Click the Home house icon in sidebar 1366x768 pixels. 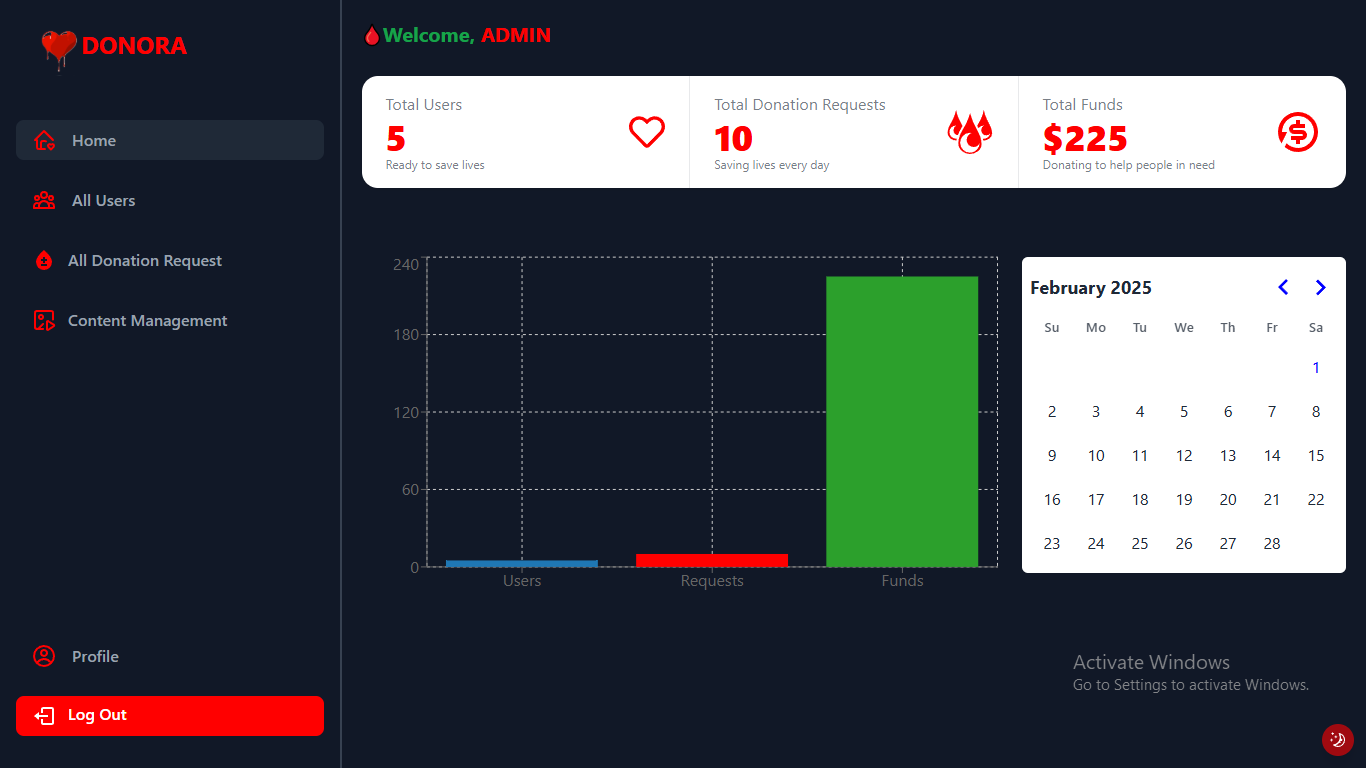coord(44,141)
